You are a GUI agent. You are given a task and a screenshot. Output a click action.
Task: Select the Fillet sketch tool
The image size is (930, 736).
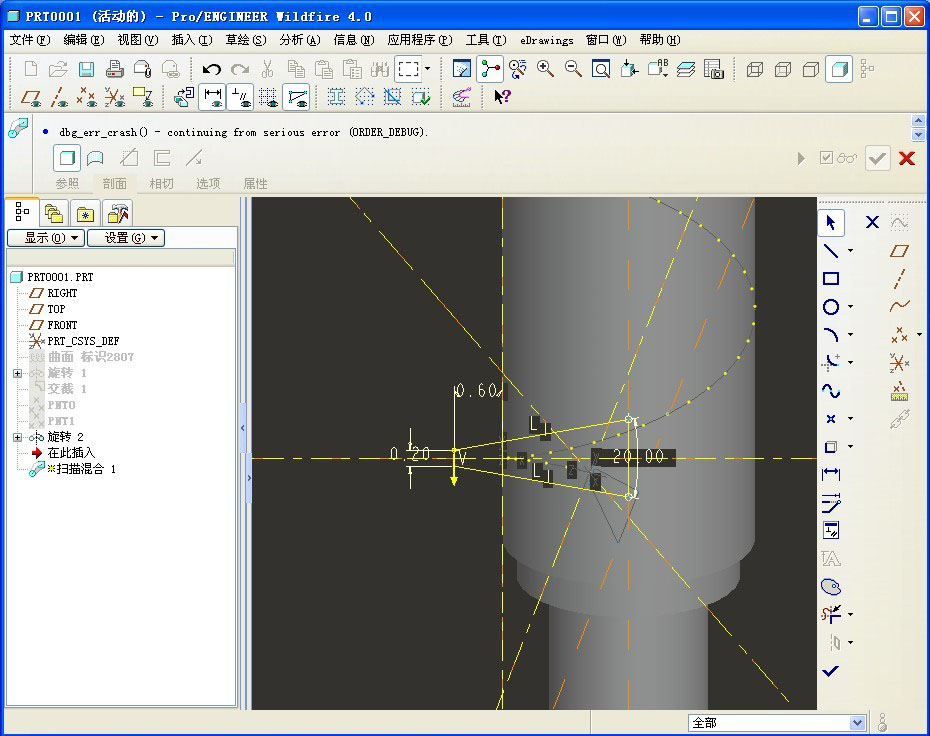pos(831,362)
